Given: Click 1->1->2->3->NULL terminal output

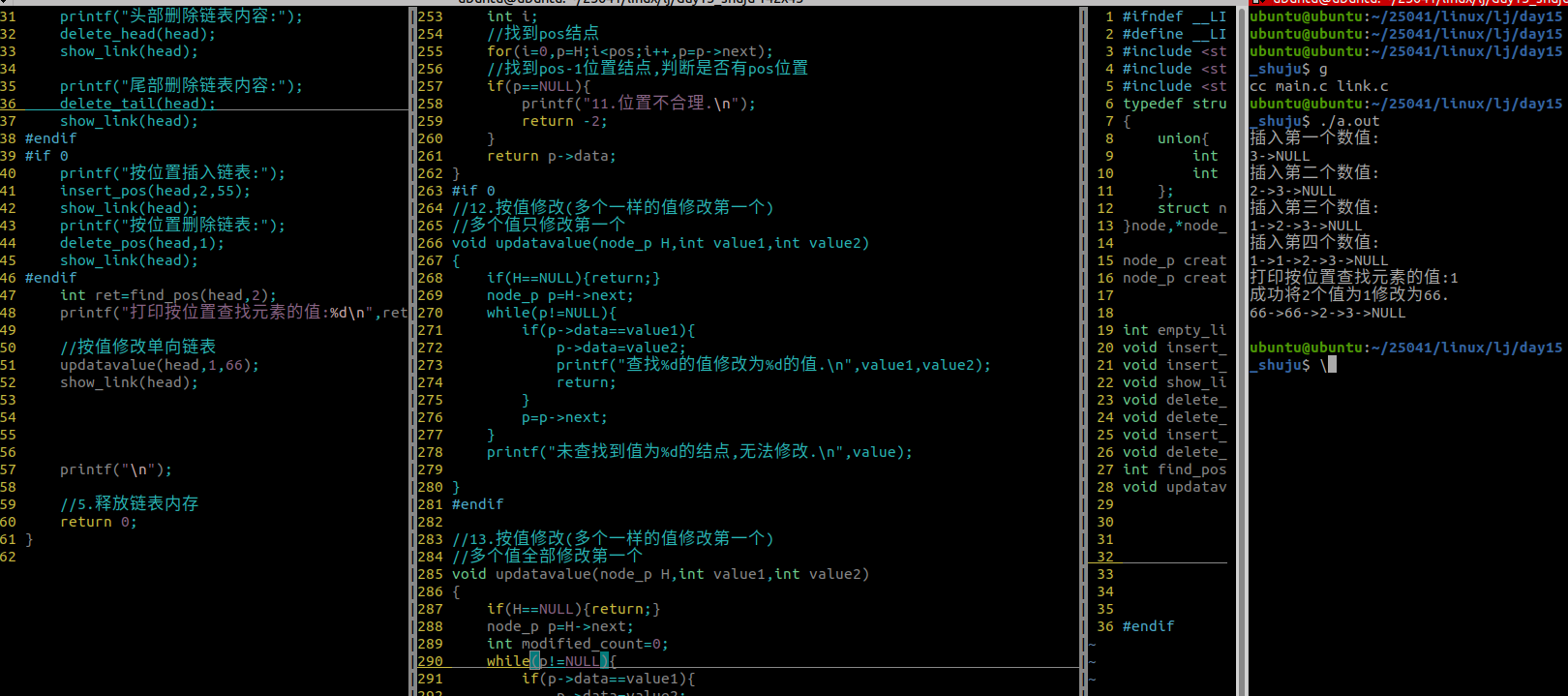Looking at the screenshot, I should [x=1319, y=260].
